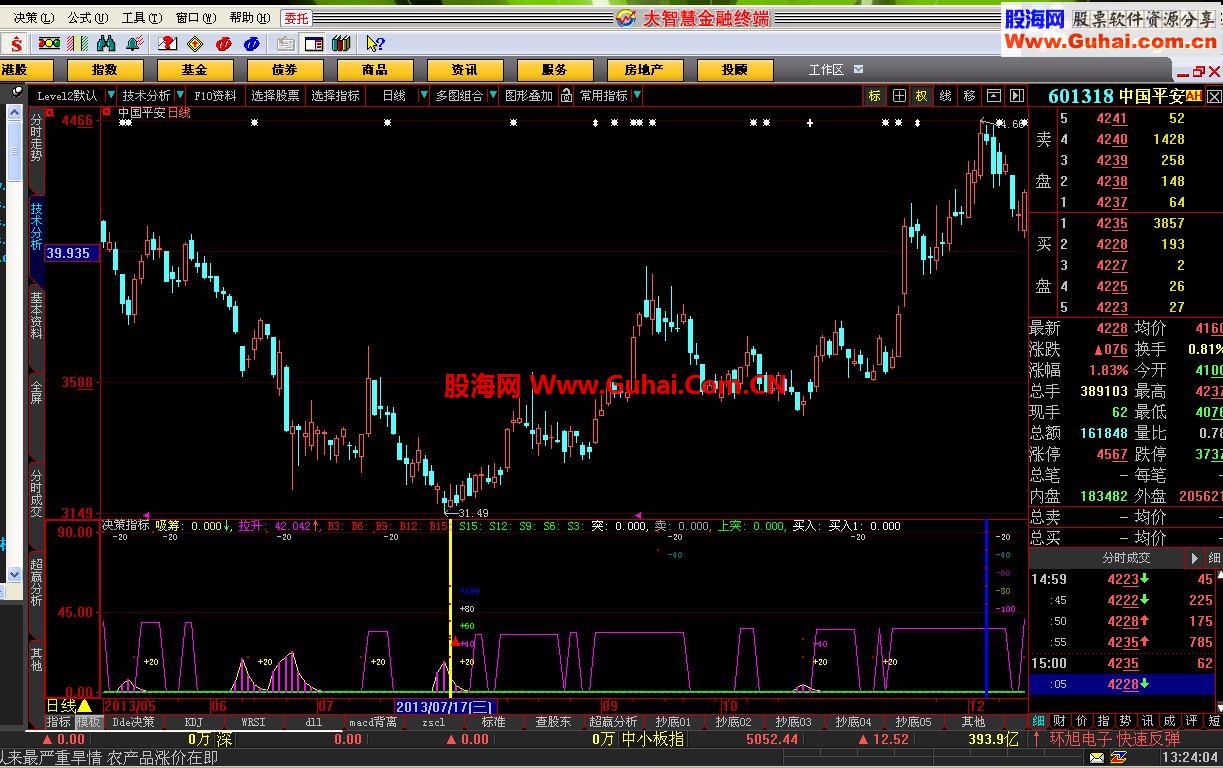
Task: Switch chart style using the 线 toggle
Action: [x=945, y=95]
